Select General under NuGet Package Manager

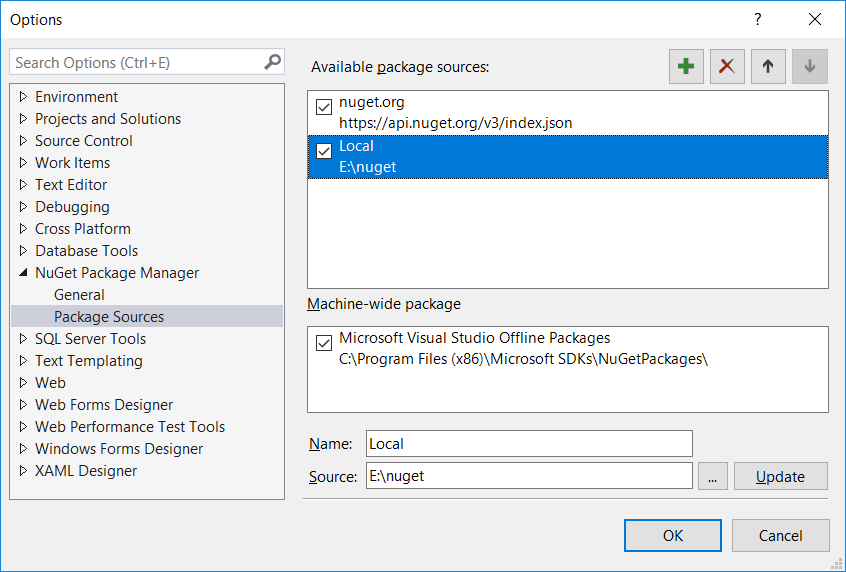[x=79, y=295]
